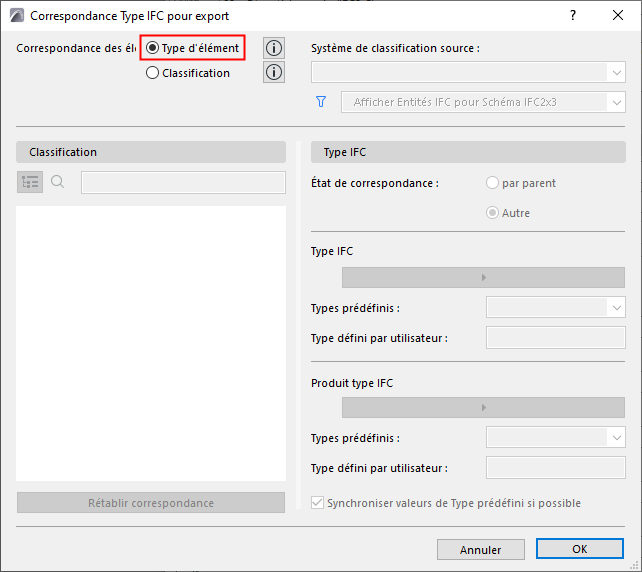Open the Système de classification source dropdown
The height and width of the screenshot is (572, 642).
point(468,72)
